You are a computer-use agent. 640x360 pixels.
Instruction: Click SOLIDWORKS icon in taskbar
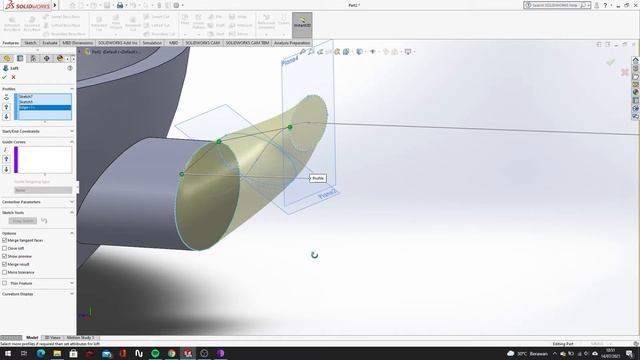188,353
